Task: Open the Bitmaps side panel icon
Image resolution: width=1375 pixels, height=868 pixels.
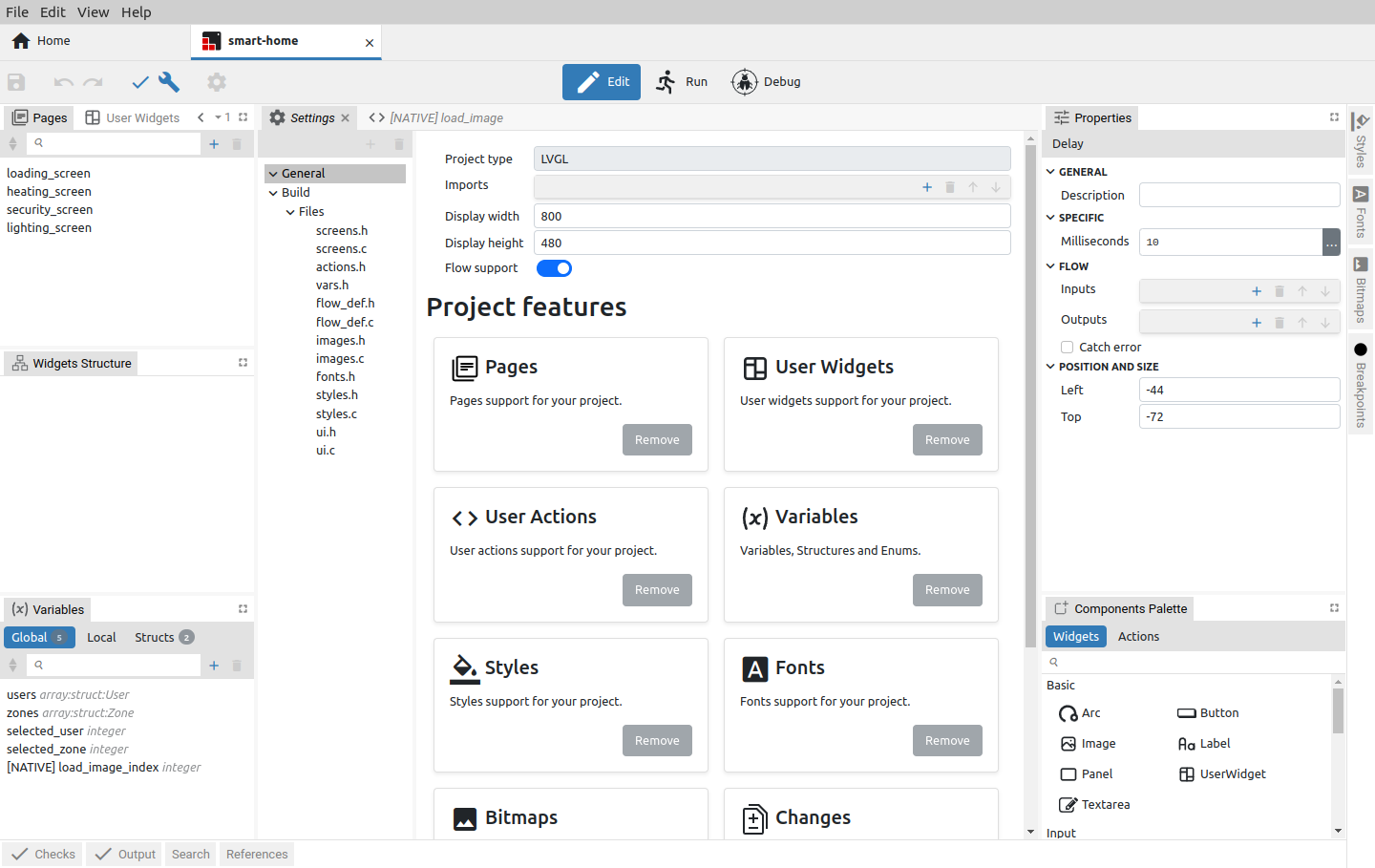Action: pyautogui.click(x=1361, y=290)
